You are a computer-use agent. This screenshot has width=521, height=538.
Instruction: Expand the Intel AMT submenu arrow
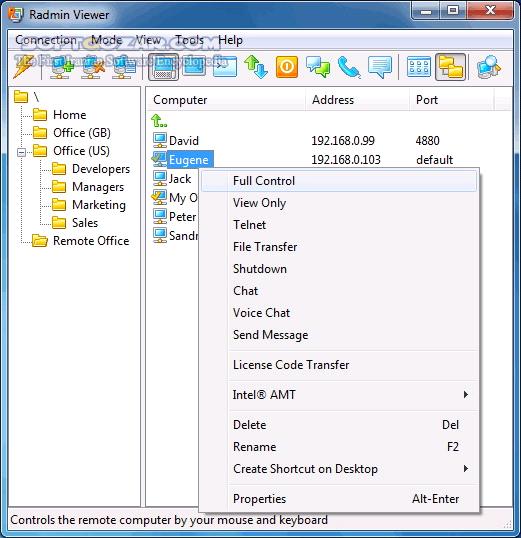[465, 395]
